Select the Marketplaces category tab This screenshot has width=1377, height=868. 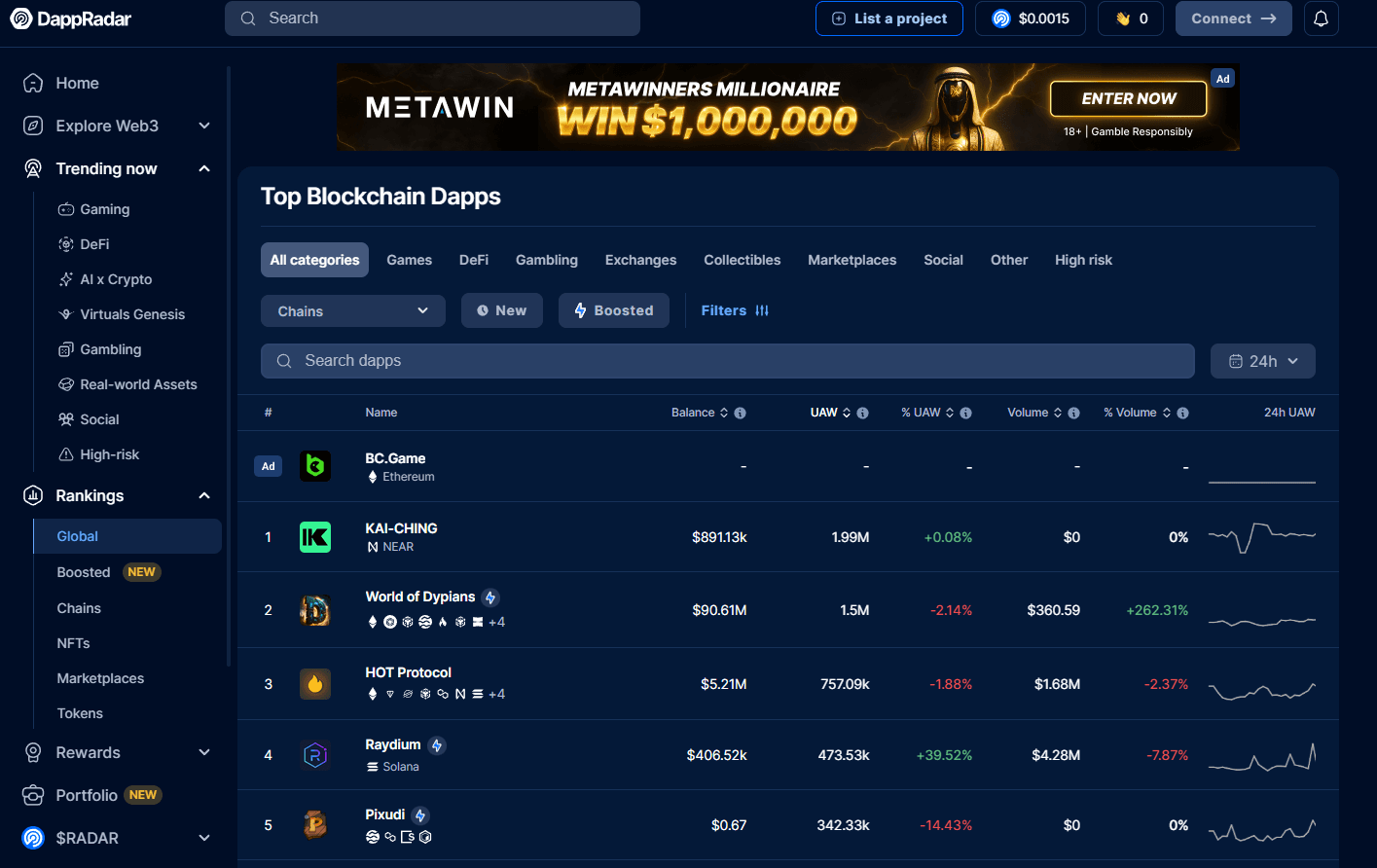[x=852, y=260]
